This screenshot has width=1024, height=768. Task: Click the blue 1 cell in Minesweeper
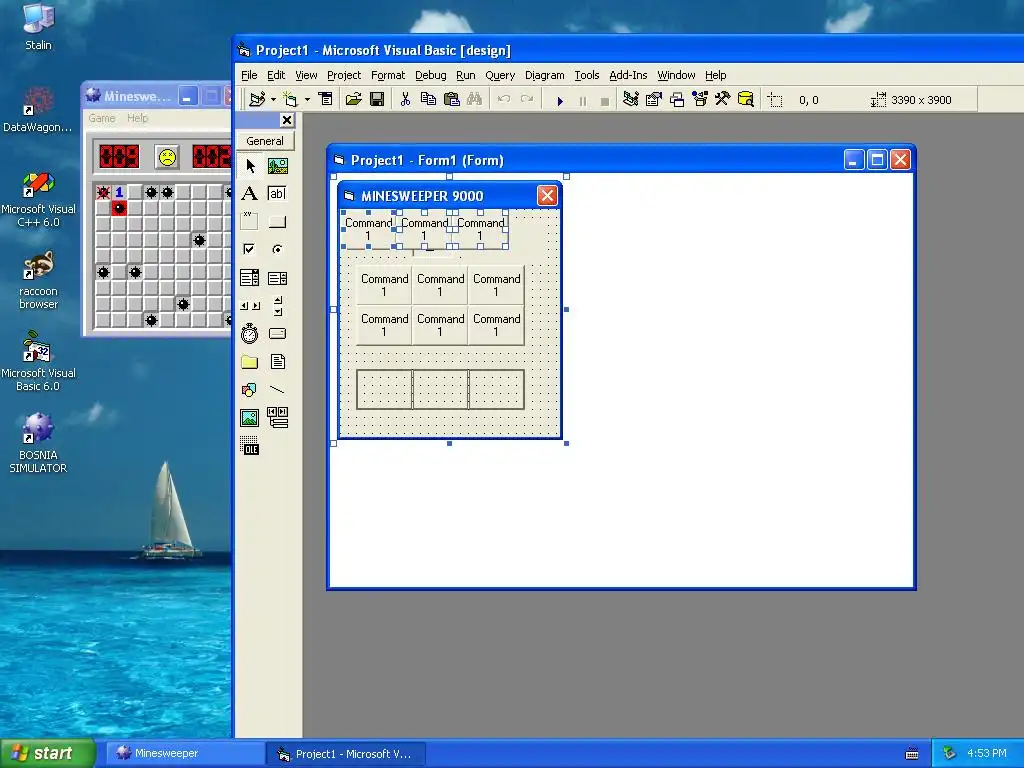pos(119,192)
